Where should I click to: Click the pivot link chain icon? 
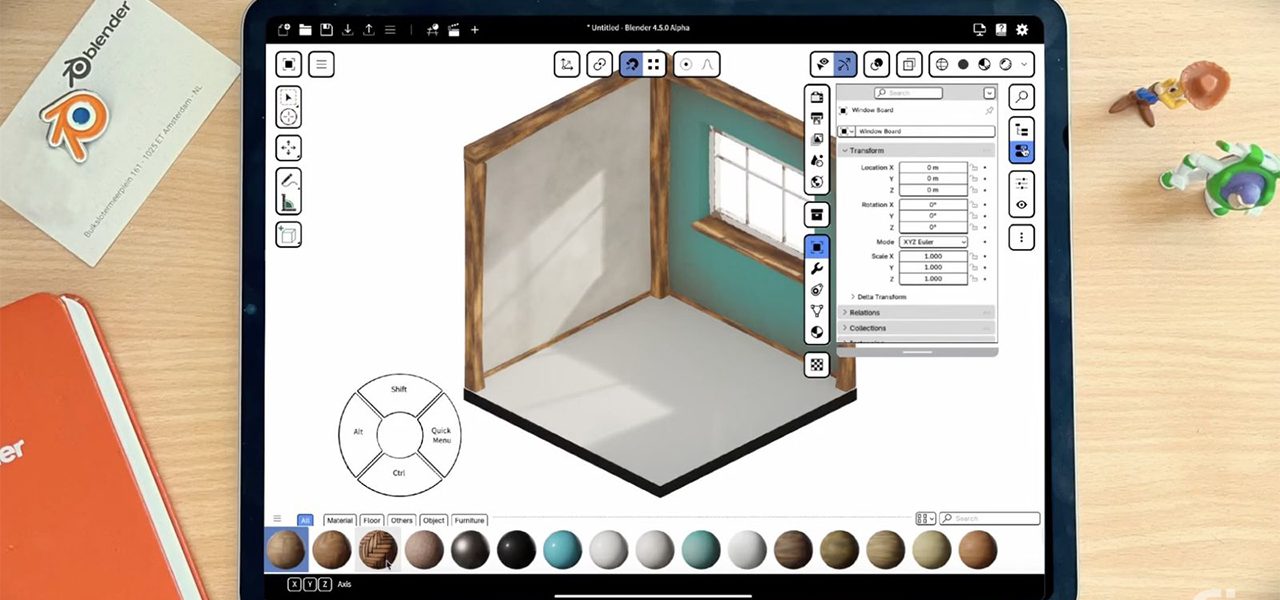(x=599, y=64)
